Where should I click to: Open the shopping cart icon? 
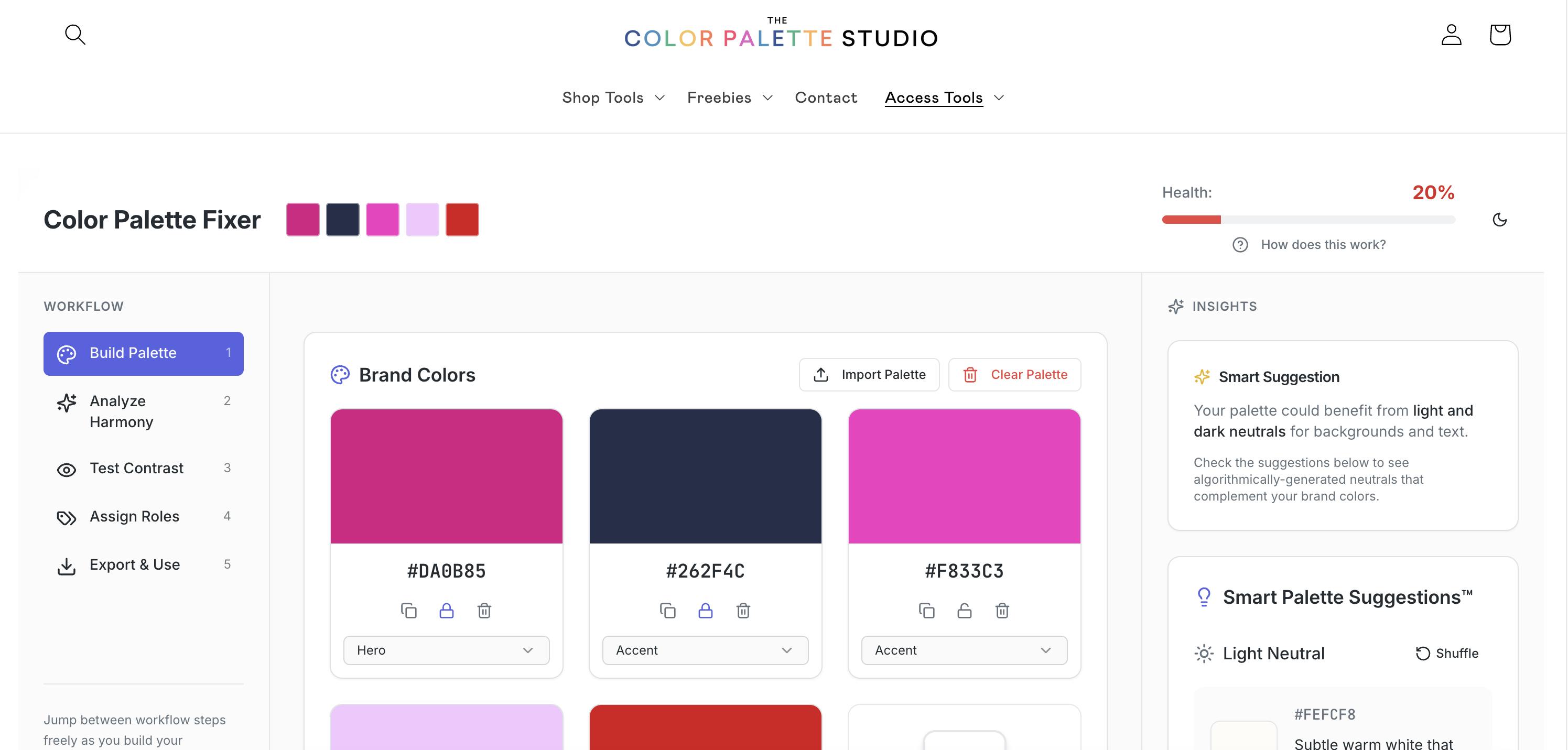(1500, 35)
